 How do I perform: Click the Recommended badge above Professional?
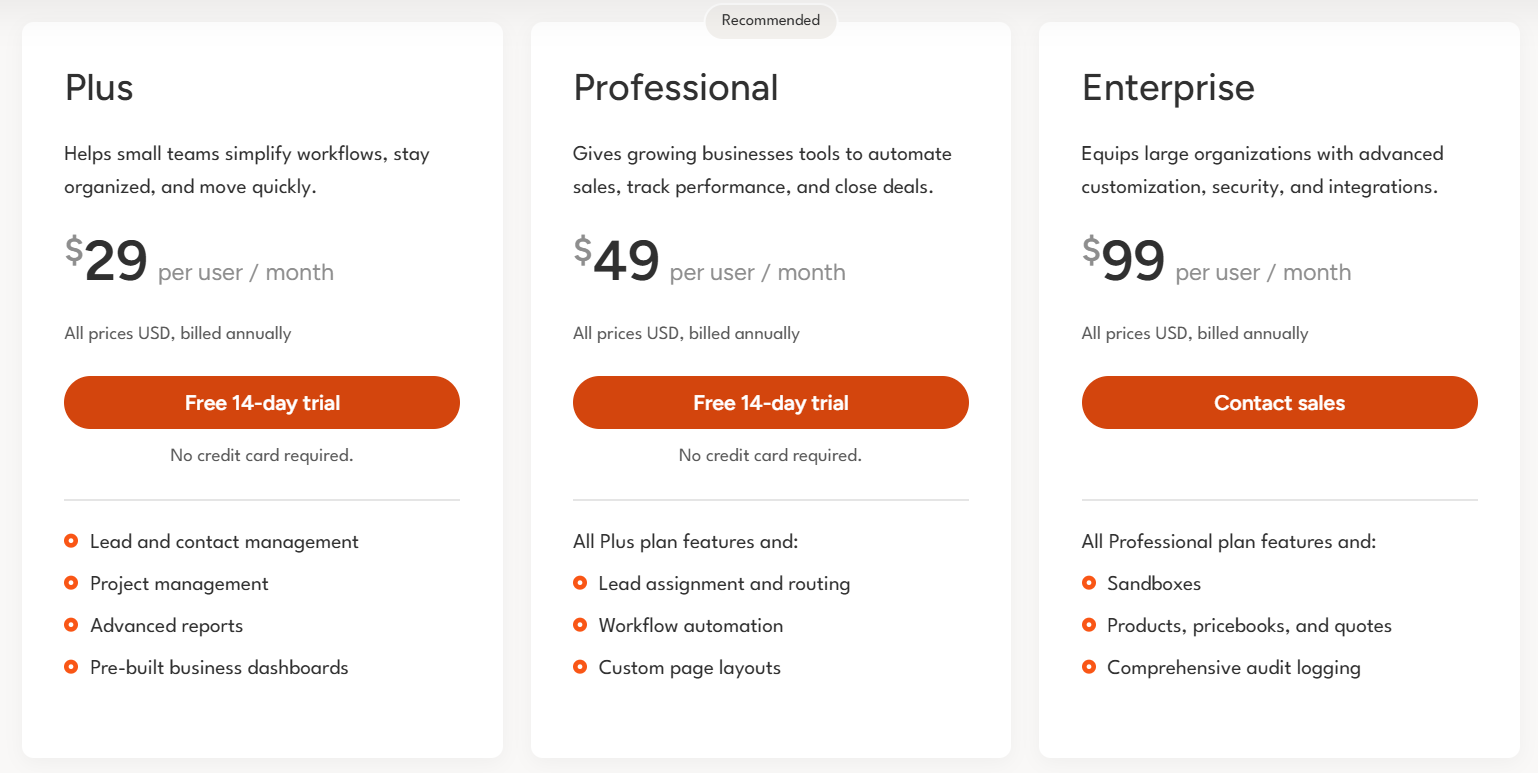[x=770, y=21]
